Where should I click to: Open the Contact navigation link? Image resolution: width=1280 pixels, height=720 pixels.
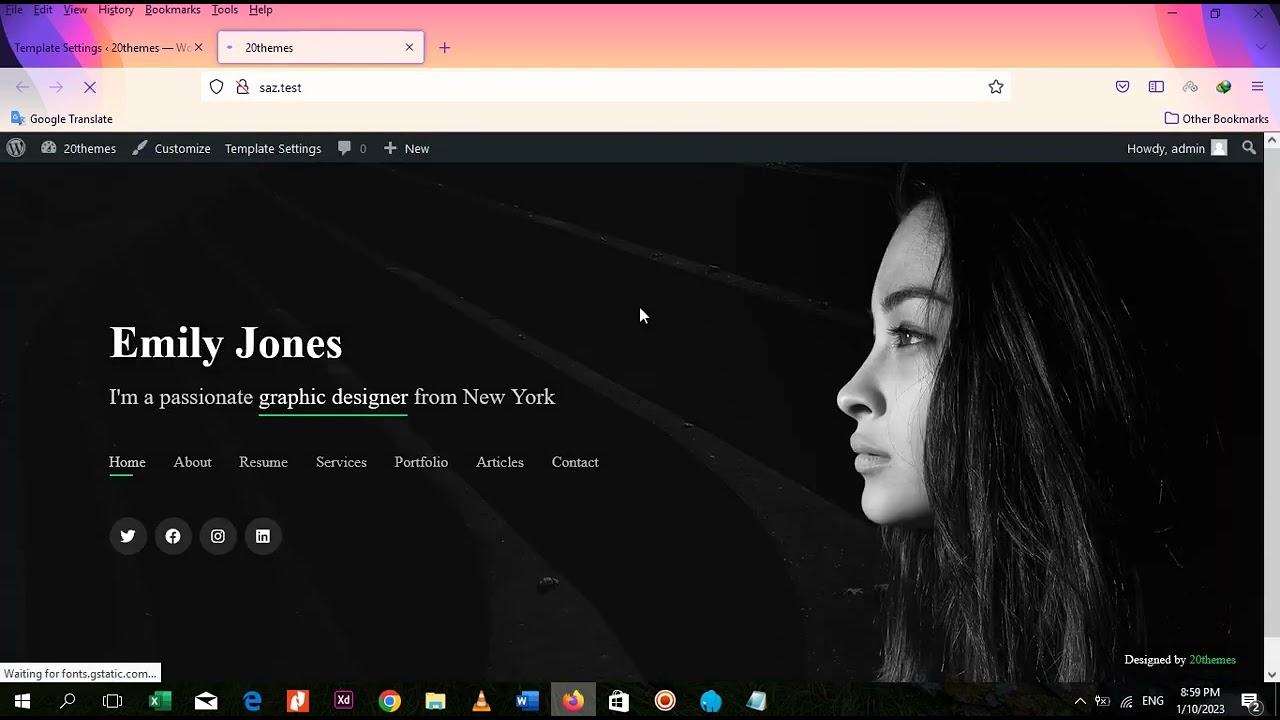coord(575,462)
